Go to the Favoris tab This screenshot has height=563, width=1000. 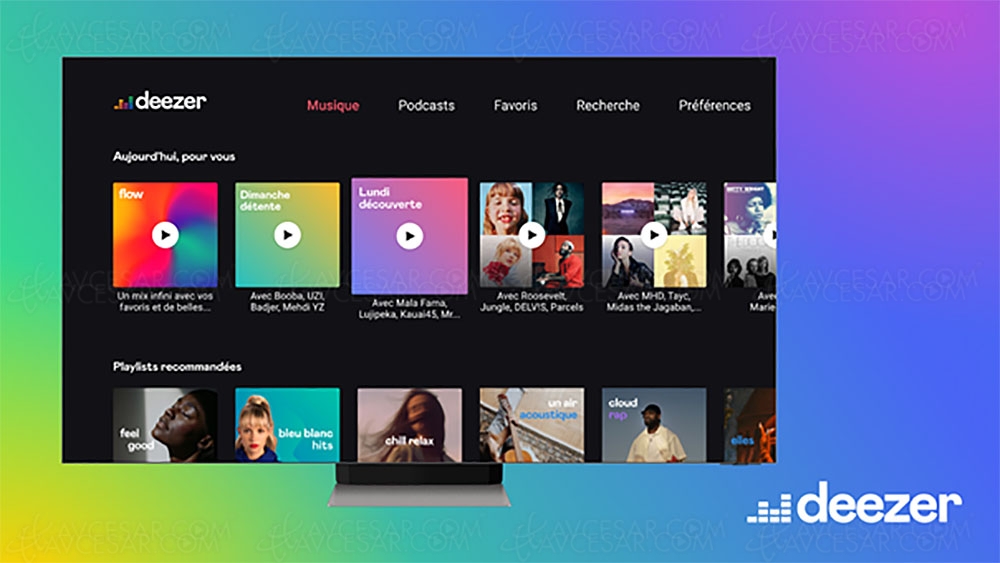[515, 105]
